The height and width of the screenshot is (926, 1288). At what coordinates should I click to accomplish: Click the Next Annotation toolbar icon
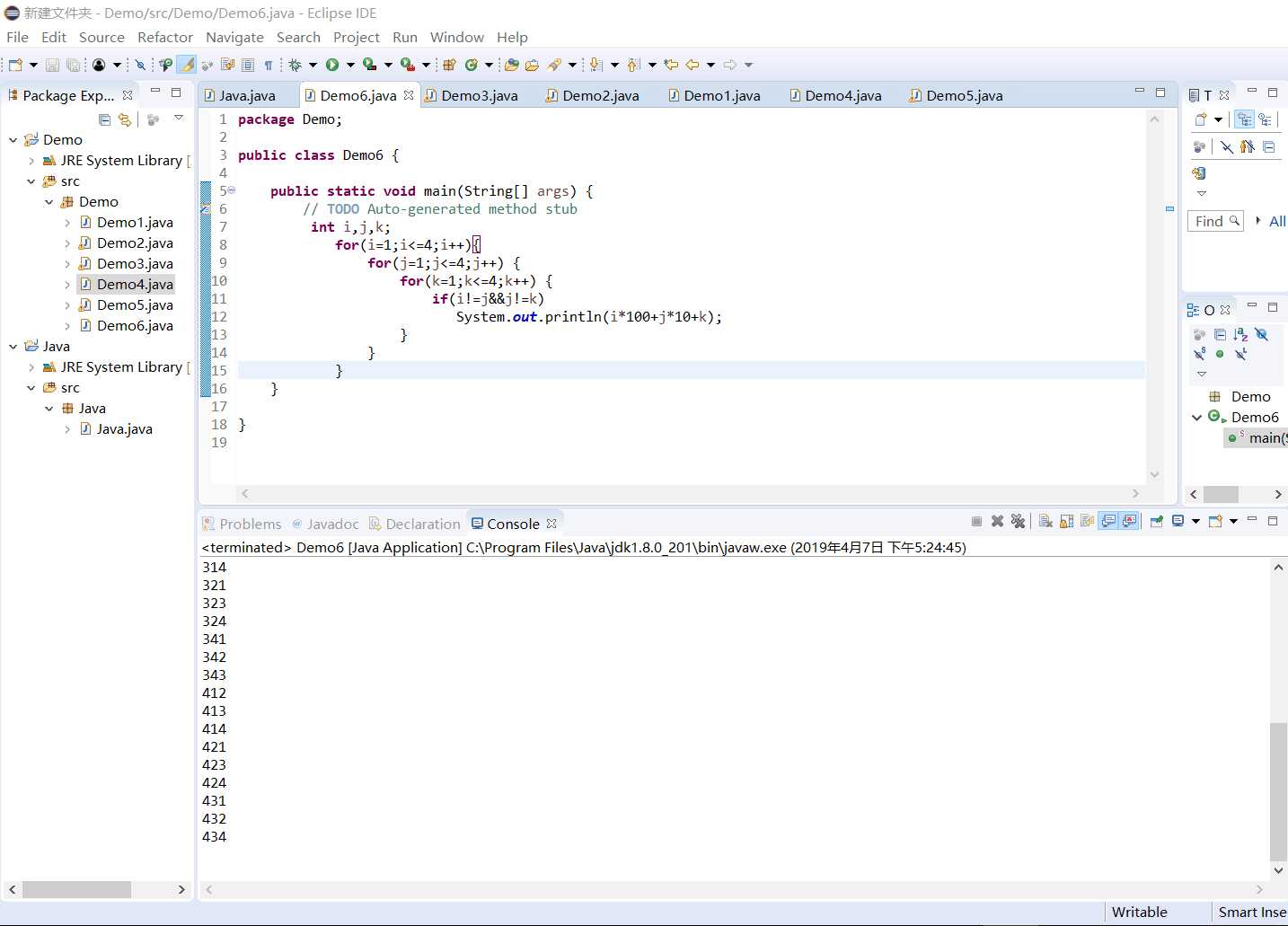tap(595, 65)
